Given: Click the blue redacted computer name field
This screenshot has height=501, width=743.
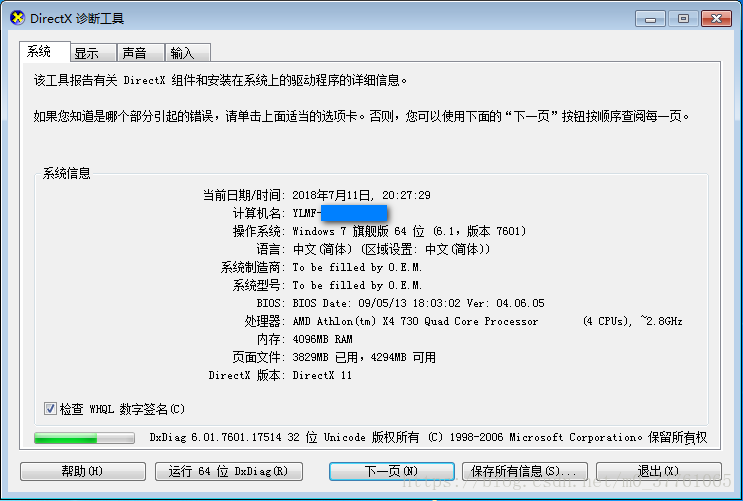Looking at the screenshot, I should (x=354, y=213).
